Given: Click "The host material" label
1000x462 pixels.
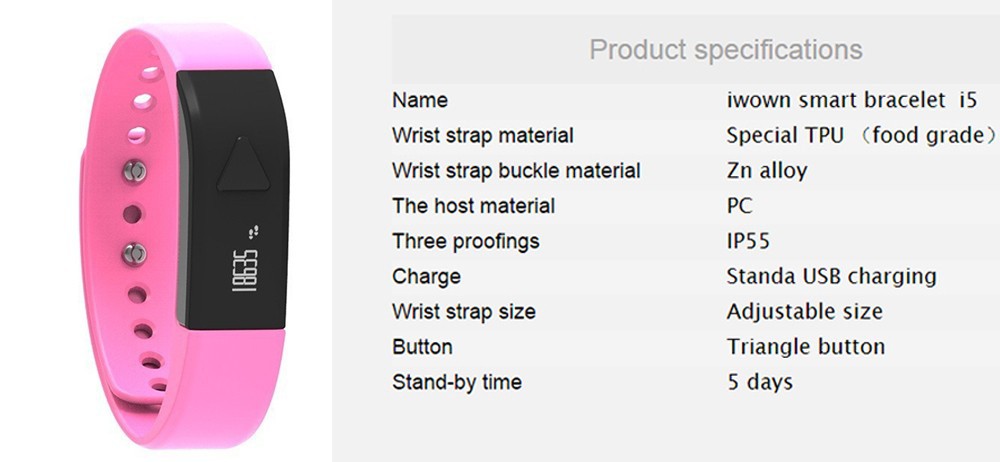Looking at the screenshot, I should coord(473,206).
